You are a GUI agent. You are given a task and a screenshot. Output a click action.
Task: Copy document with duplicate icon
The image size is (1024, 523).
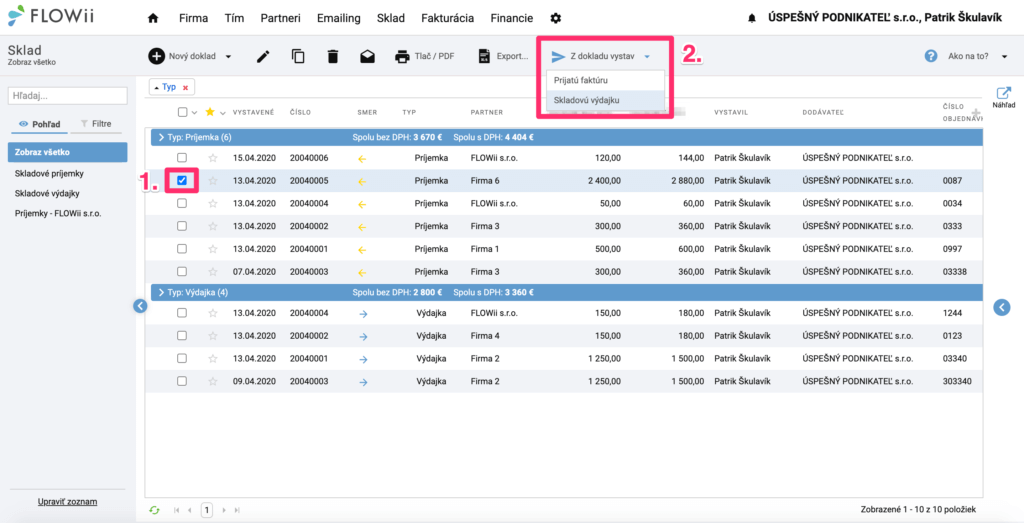[298, 57]
